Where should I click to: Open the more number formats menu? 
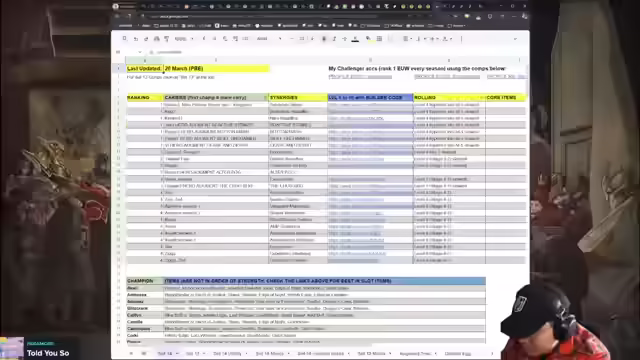pos(245,39)
